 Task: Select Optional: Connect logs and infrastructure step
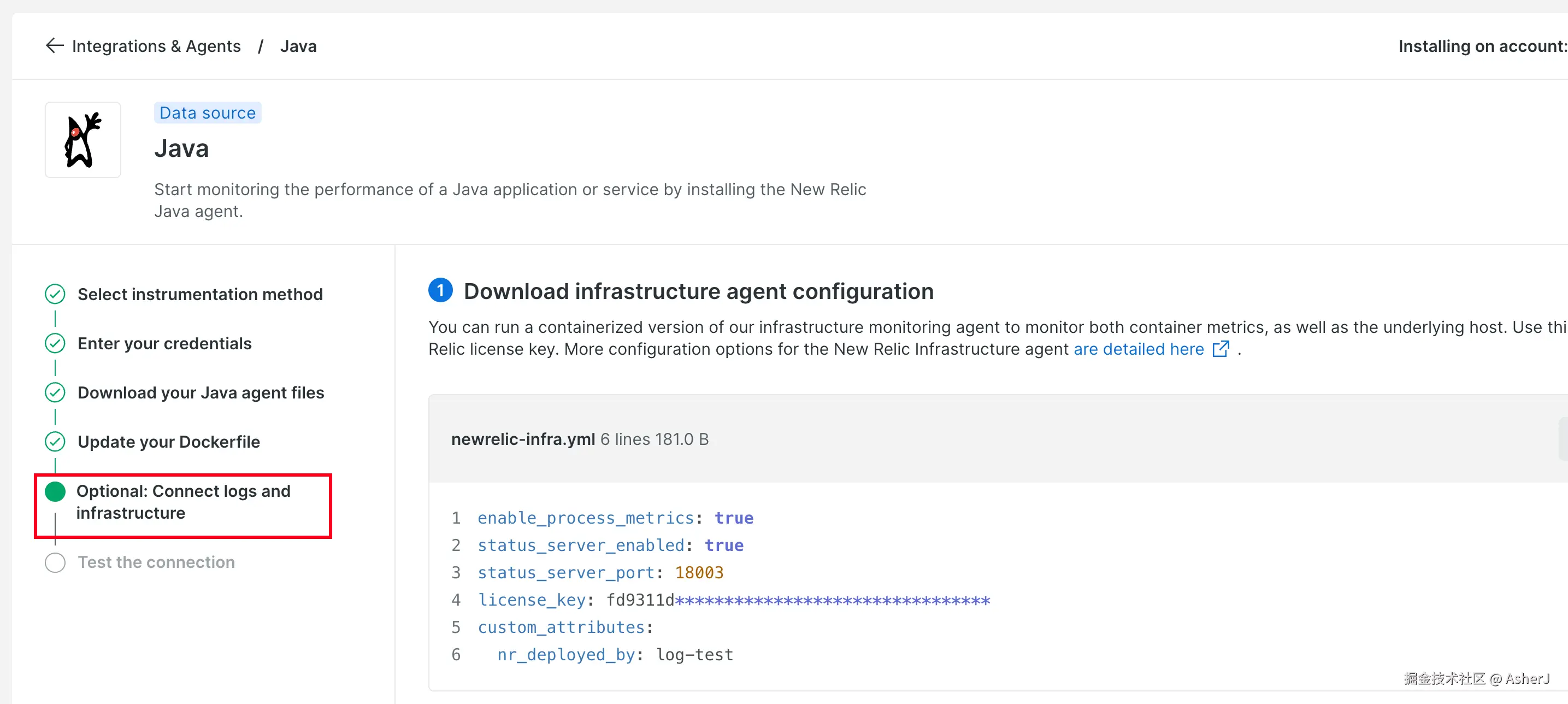[182, 502]
